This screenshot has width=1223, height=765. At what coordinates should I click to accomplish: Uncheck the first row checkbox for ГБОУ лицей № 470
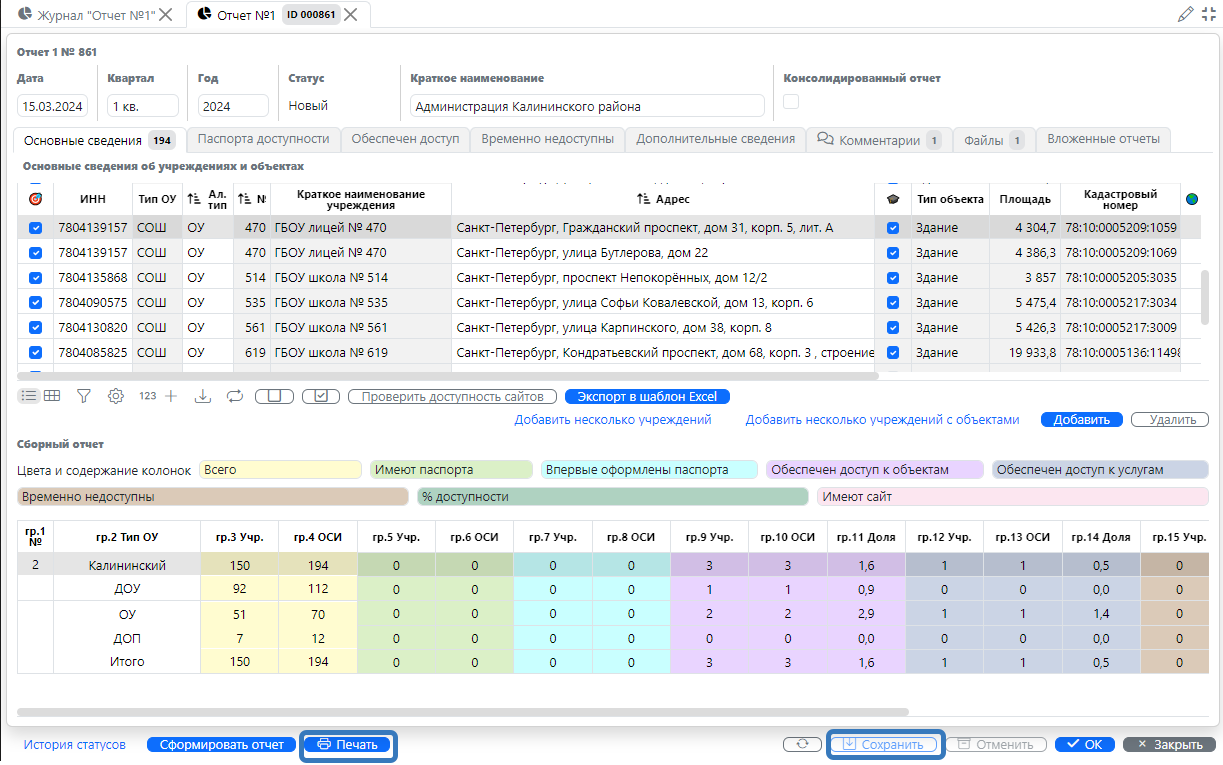(36, 228)
